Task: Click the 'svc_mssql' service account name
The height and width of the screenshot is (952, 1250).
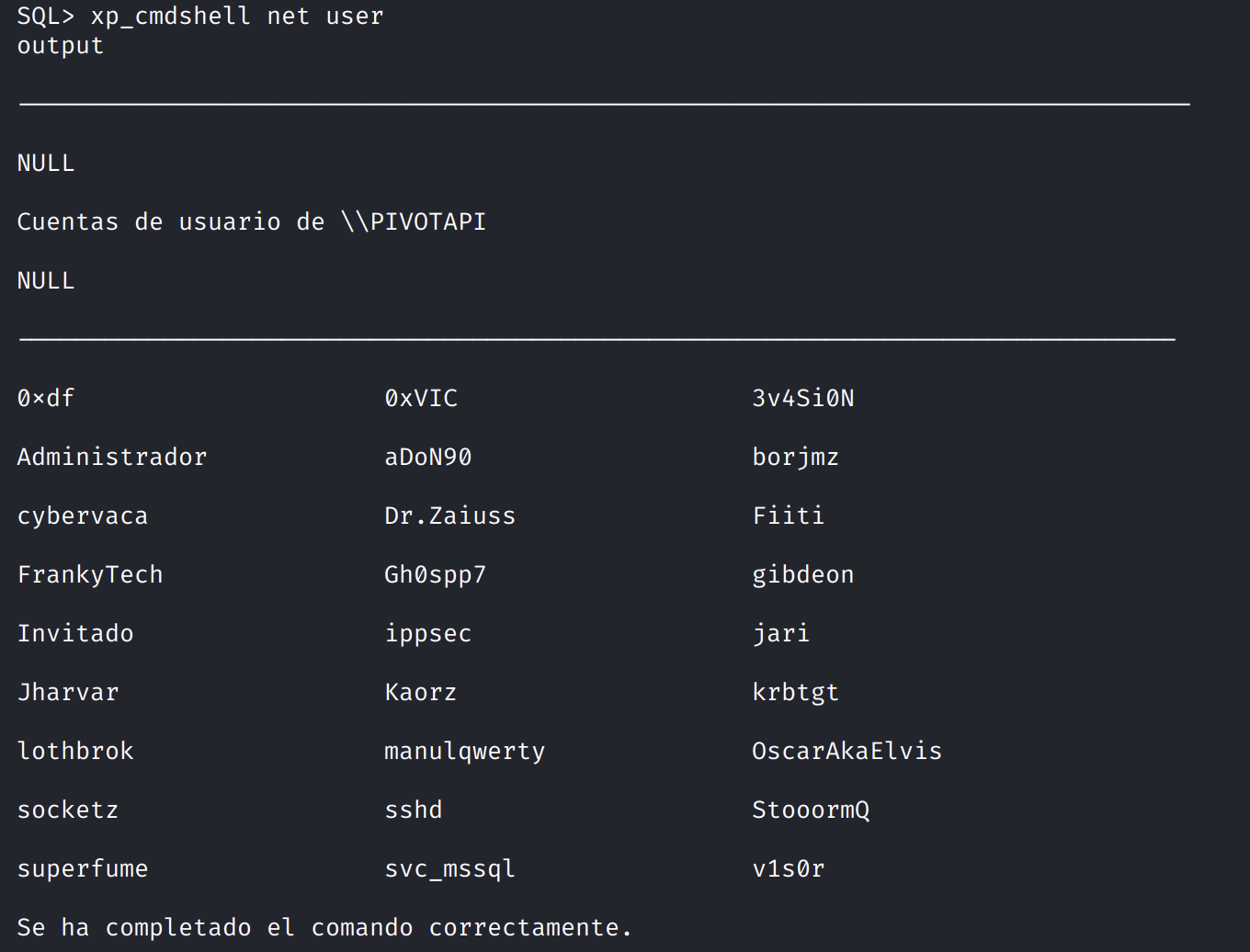Action: (449, 869)
